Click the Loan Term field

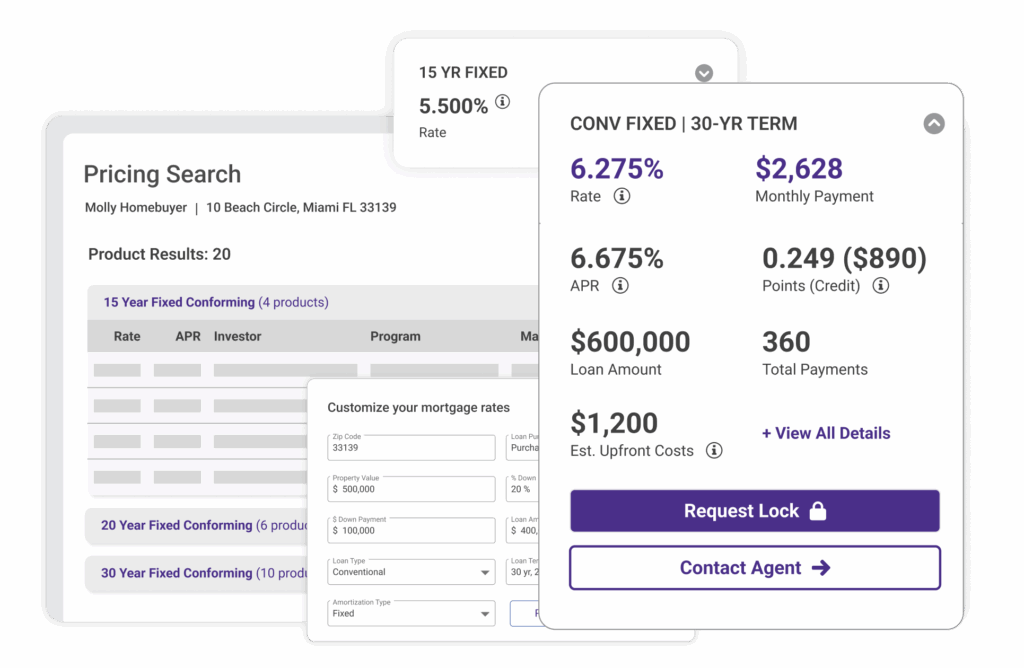(522, 572)
